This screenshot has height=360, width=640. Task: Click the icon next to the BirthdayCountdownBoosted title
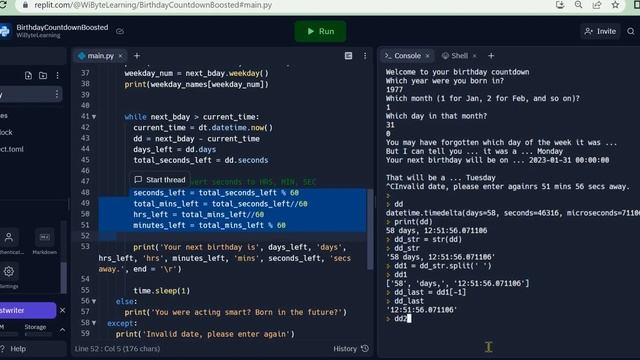[x=120, y=31]
